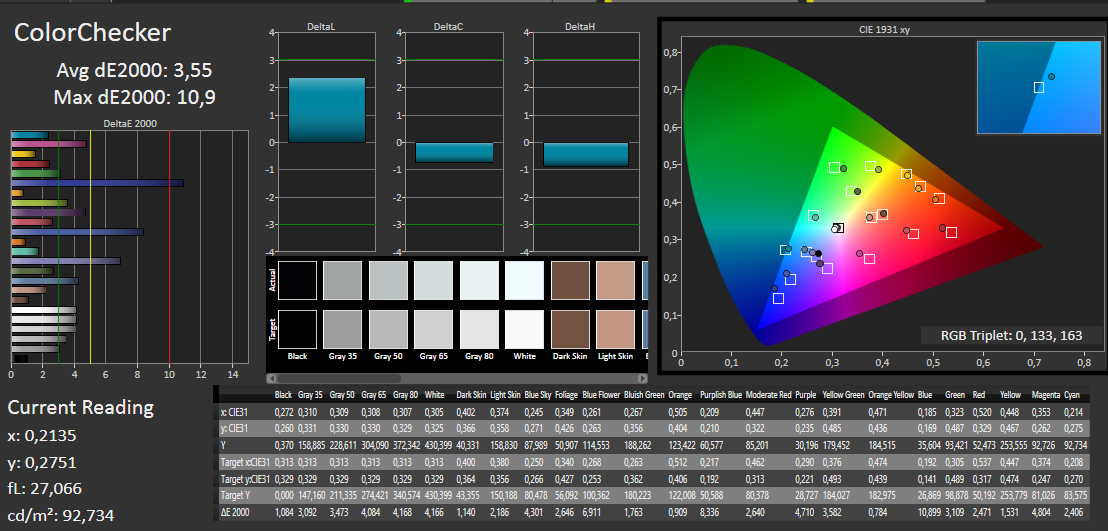Select the Target Gray 35 swatch
Screen dimensions: 1108x531
(343, 329)
